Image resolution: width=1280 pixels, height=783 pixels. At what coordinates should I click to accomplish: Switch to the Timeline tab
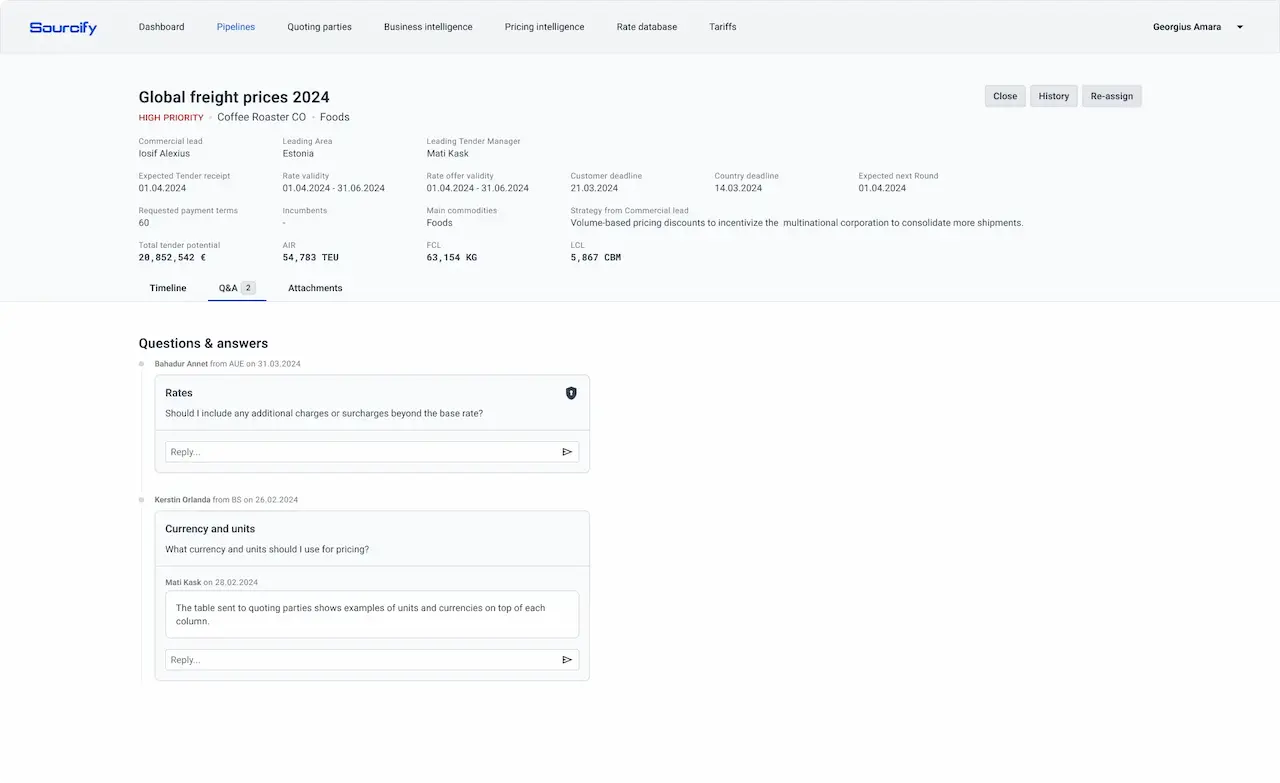click(167, 288)
